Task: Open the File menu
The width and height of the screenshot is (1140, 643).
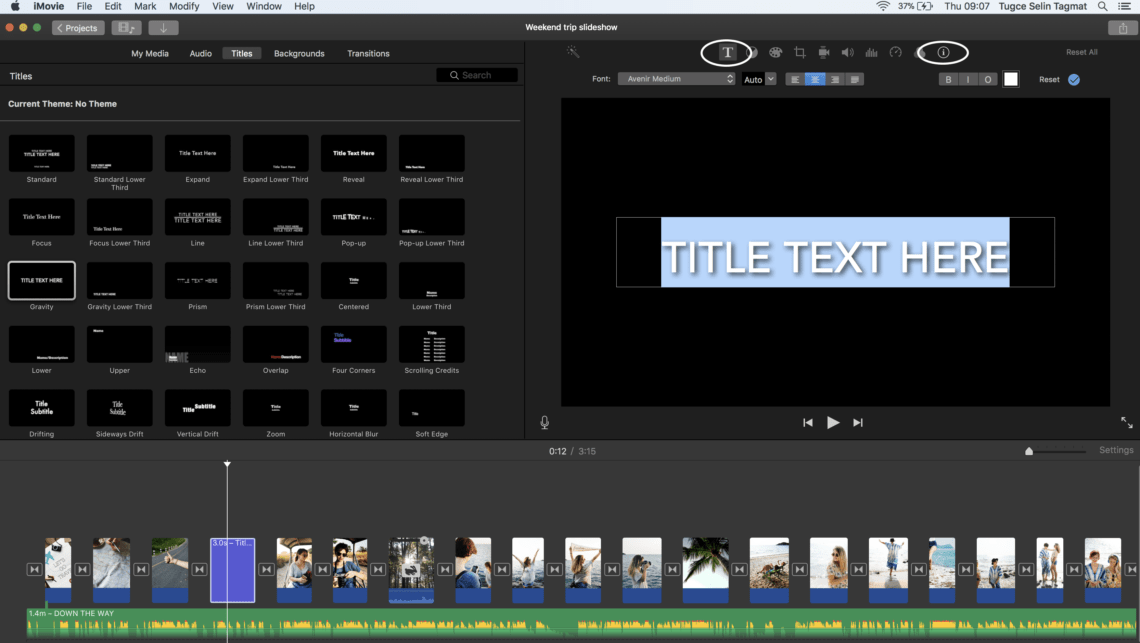Action: click(84, 7)
